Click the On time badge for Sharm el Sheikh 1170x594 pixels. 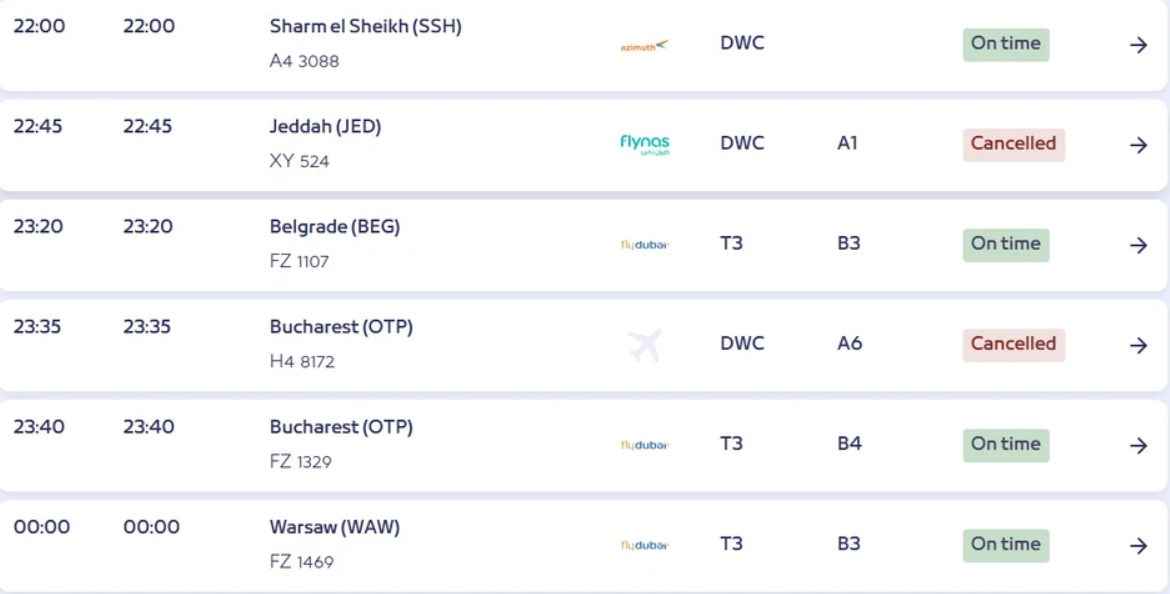[x=1005, y=44]
